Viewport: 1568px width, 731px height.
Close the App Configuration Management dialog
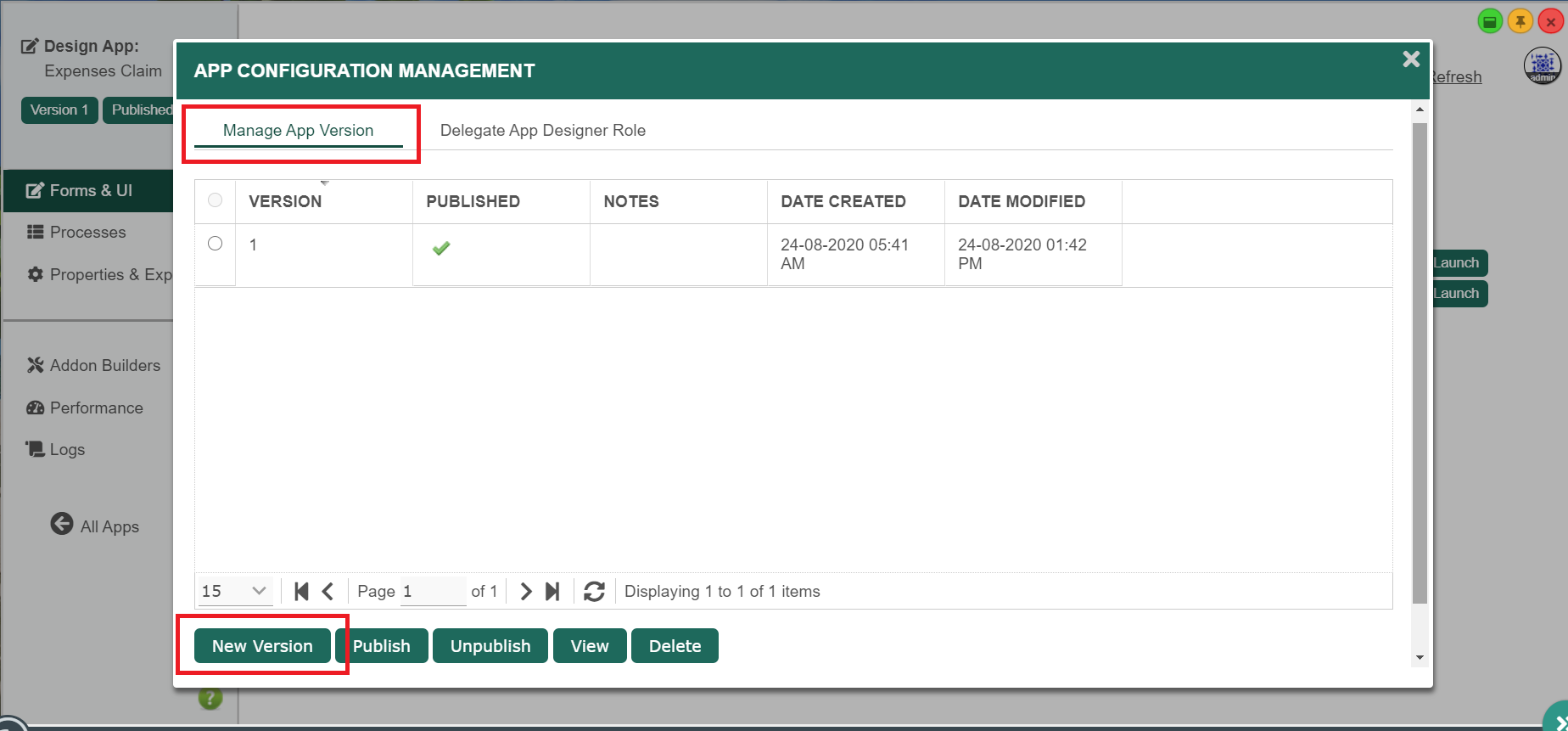(x=1411, y=59)
